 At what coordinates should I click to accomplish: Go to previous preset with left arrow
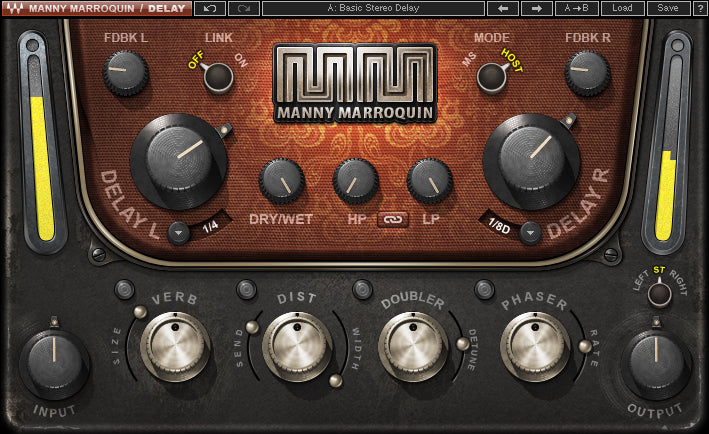tap(502, 8)
